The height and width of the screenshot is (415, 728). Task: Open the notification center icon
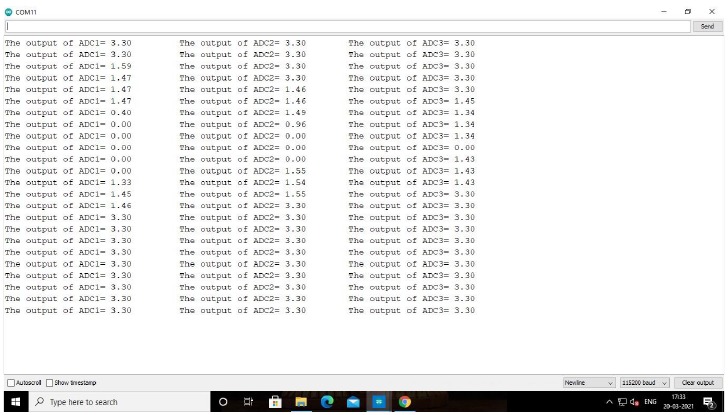[708, 402]
